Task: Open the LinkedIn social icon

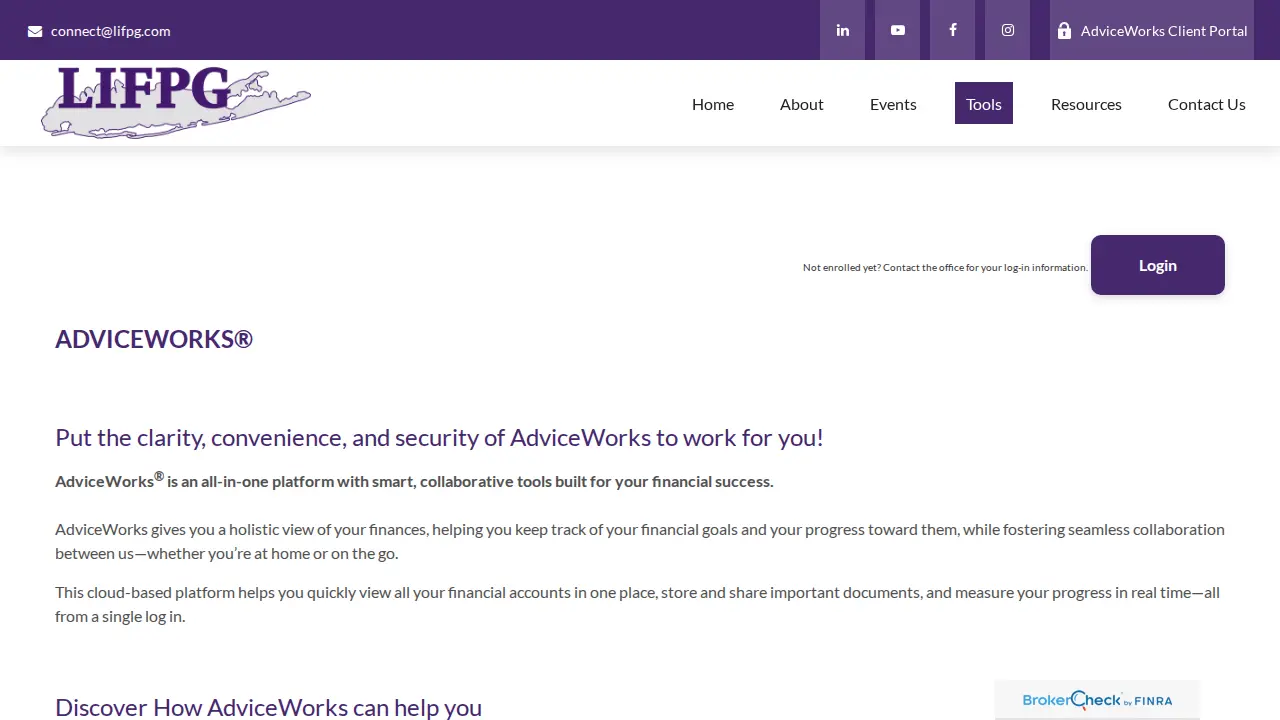Action: click(842, 30)
